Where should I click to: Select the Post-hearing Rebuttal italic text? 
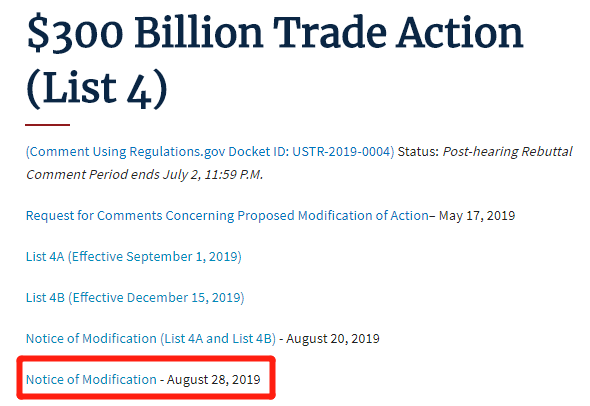[508, 152]
